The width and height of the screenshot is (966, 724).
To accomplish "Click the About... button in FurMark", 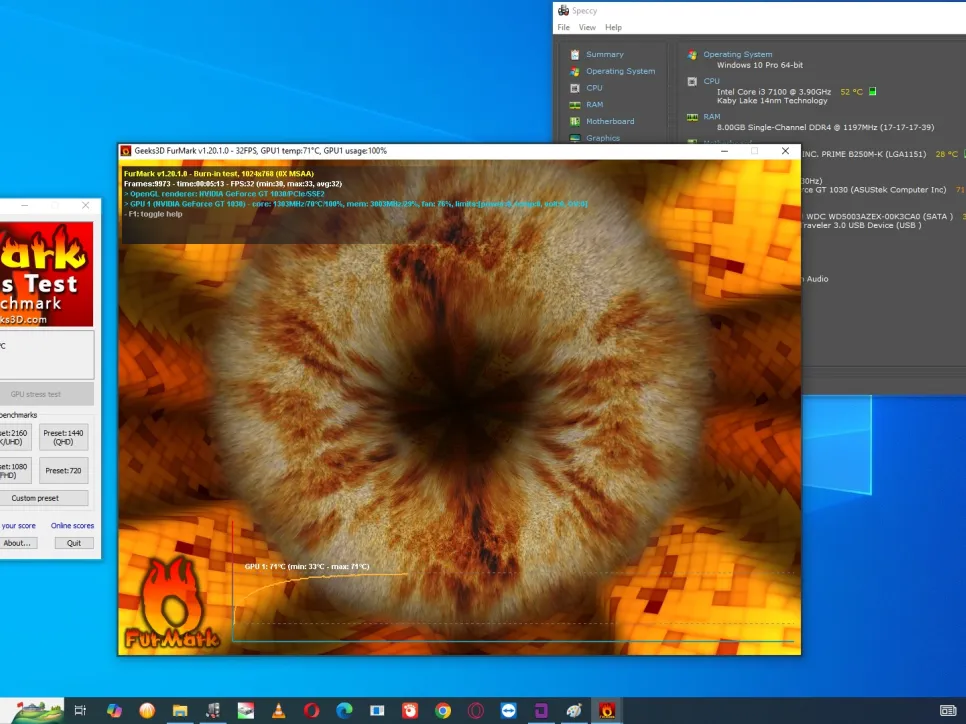I will 18,543.
